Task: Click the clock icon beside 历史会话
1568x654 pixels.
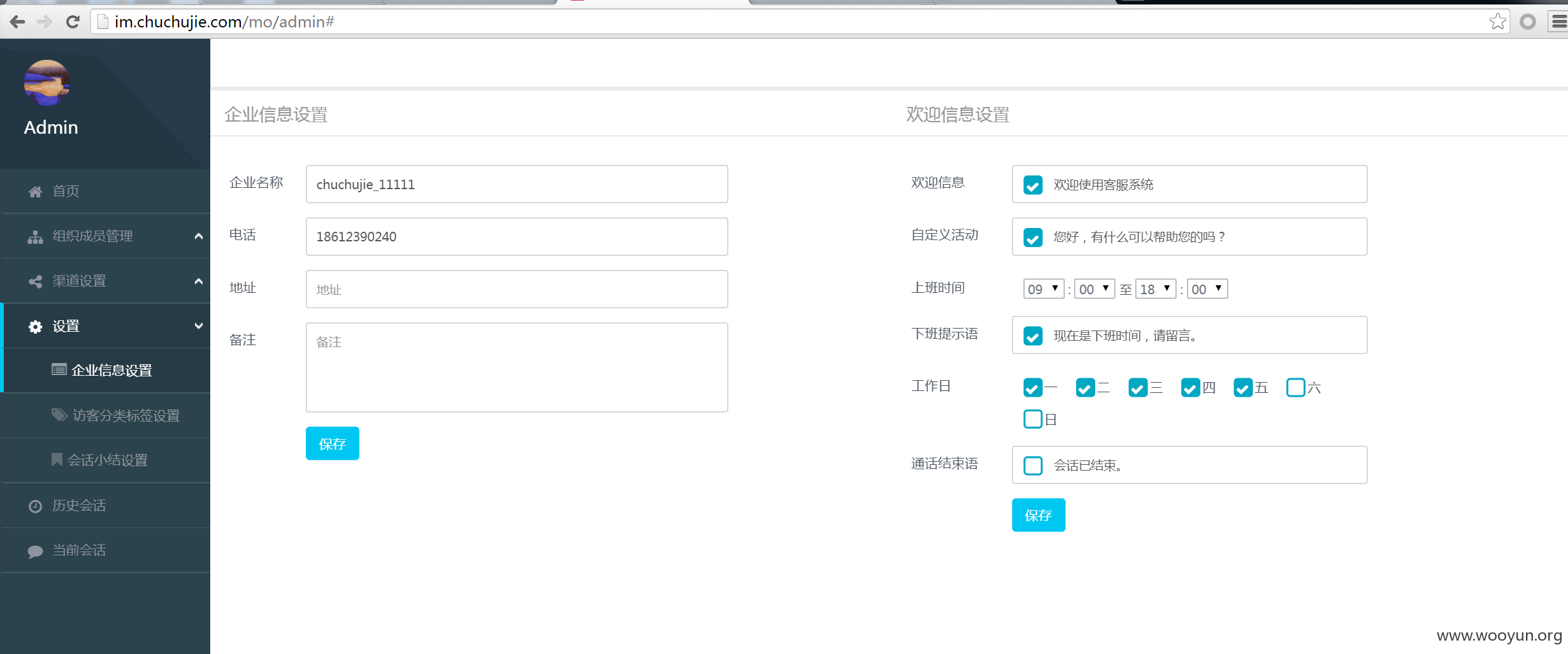Action: 35,506
